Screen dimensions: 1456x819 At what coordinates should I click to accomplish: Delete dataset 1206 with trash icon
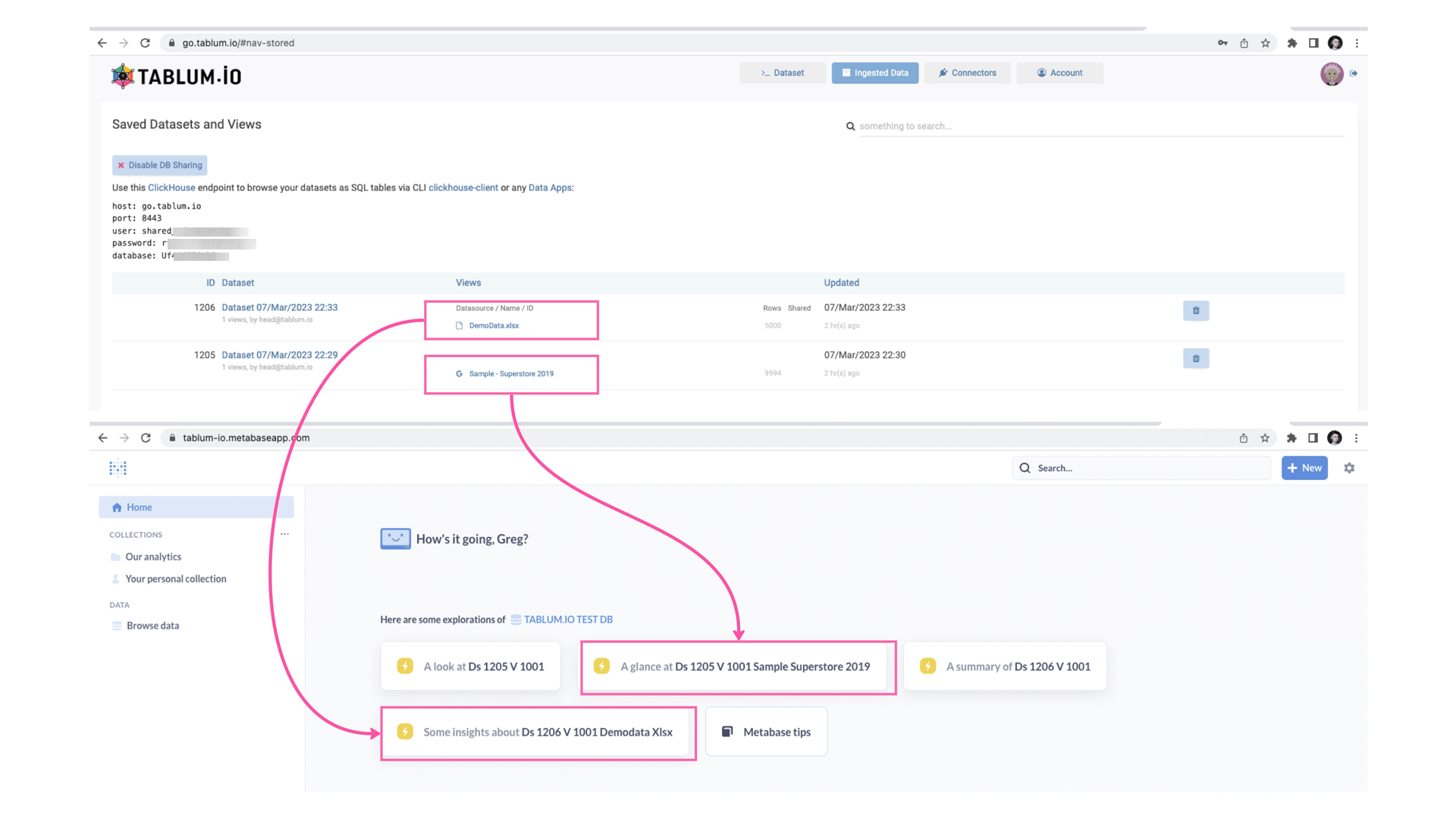[x=1196, y=310]
